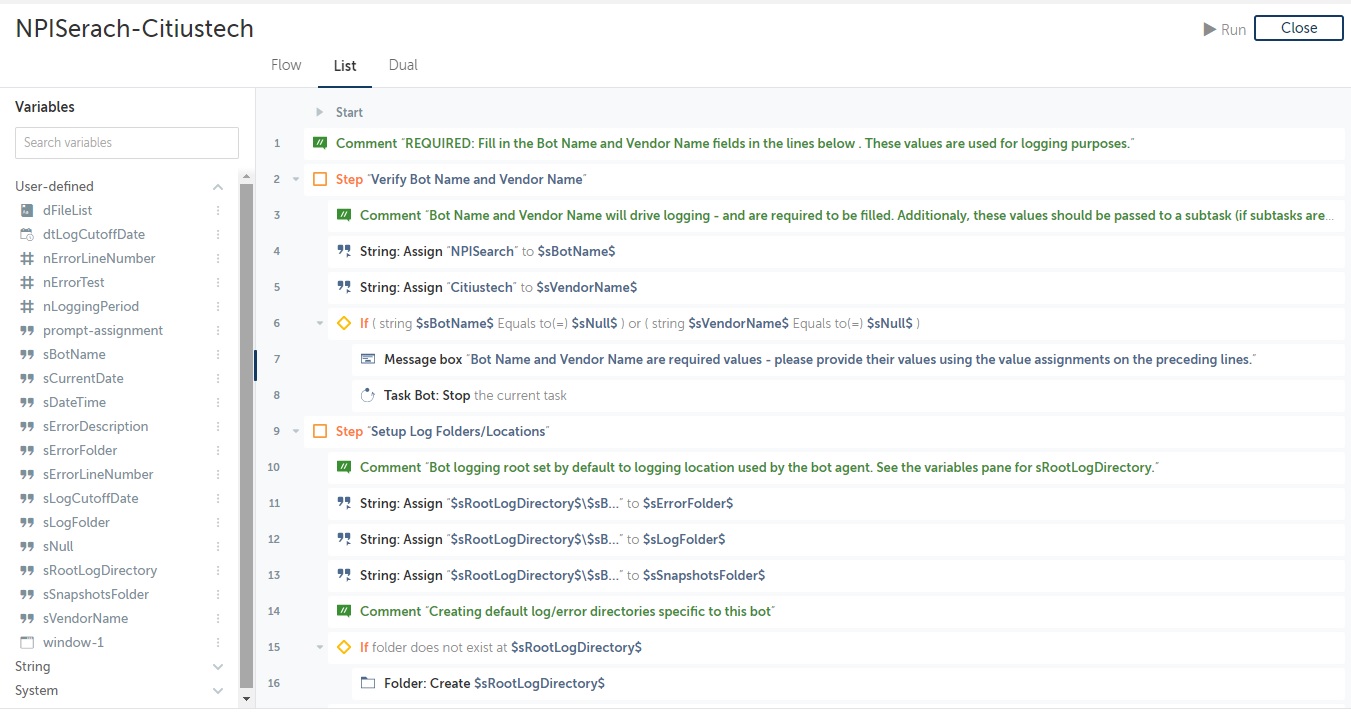This screenshot has height=720, width=1351.
Task: Click the dFileList variable icon
Action: click(27, 210)
